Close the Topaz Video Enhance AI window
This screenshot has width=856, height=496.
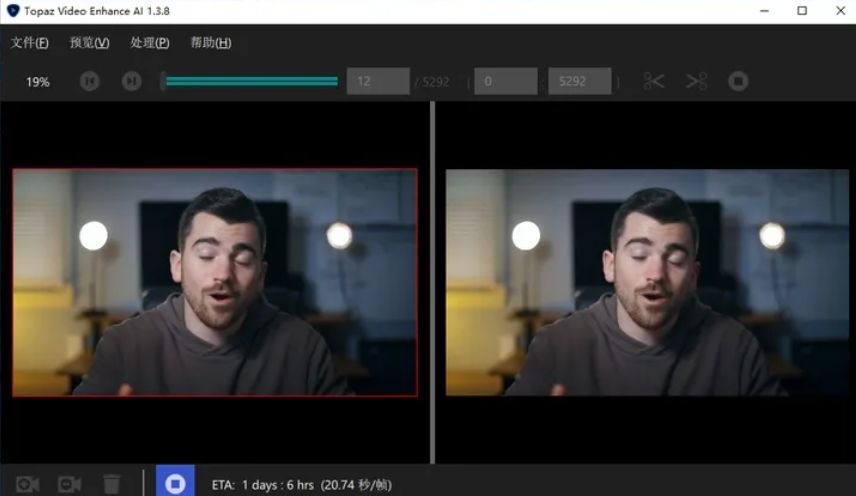coord(841,11)
